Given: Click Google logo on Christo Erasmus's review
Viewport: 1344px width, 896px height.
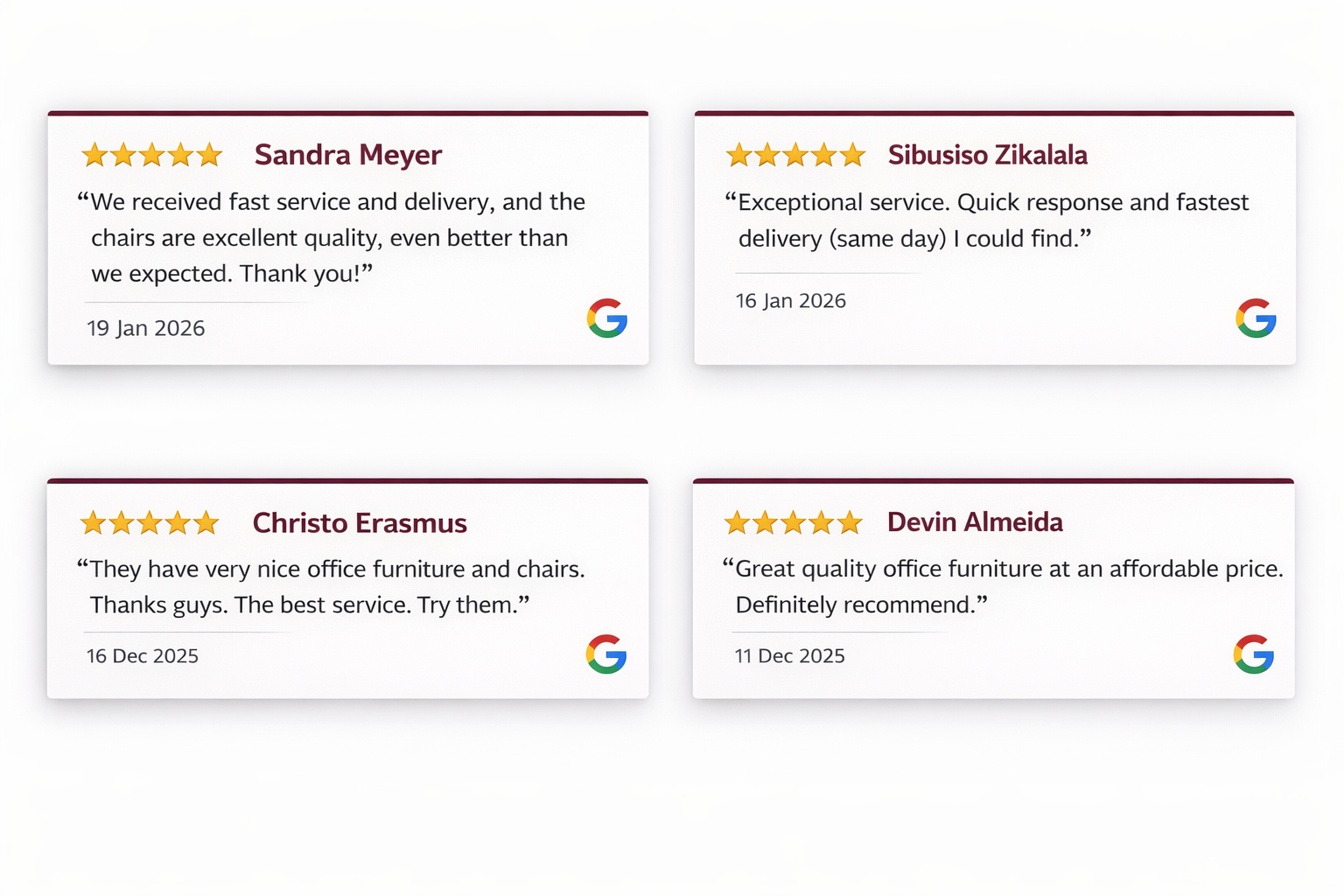Looking at the screenshot, I should coord(606,654).
